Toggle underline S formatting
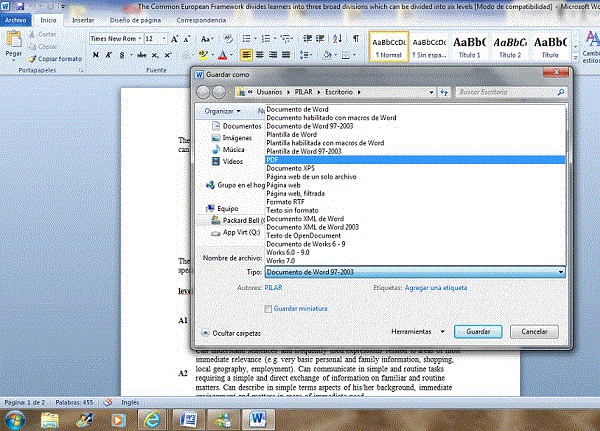The height and width of the screenshot is (431, 600). tap(122, 55)
